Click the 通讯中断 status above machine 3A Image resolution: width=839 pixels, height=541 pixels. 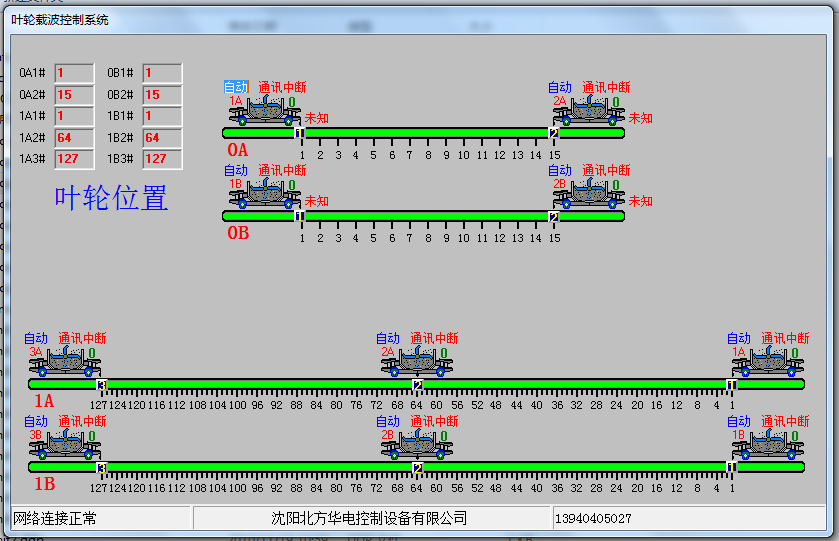[x=82, y=338]
